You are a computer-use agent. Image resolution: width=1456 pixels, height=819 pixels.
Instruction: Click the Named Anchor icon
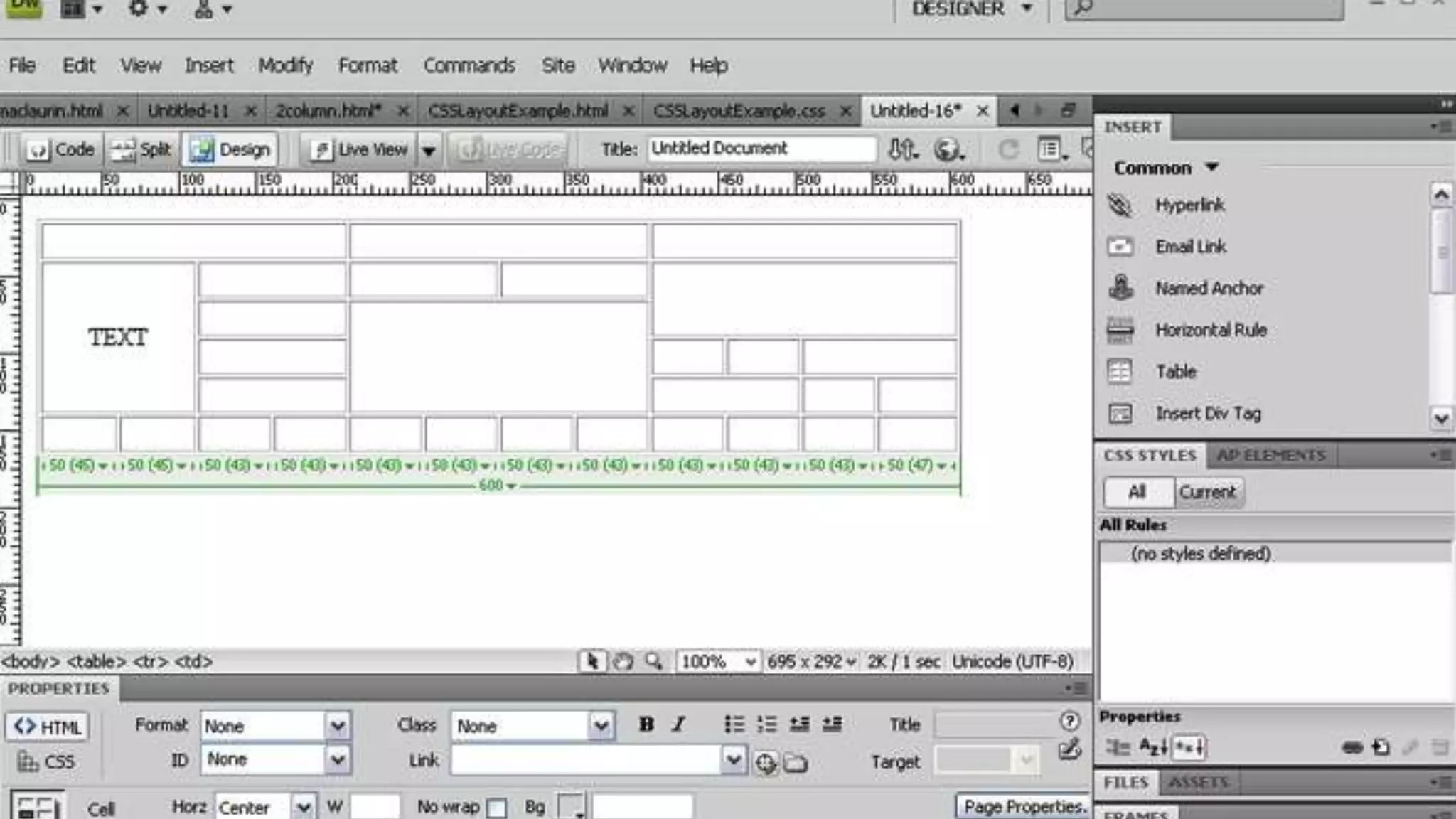1120,288
